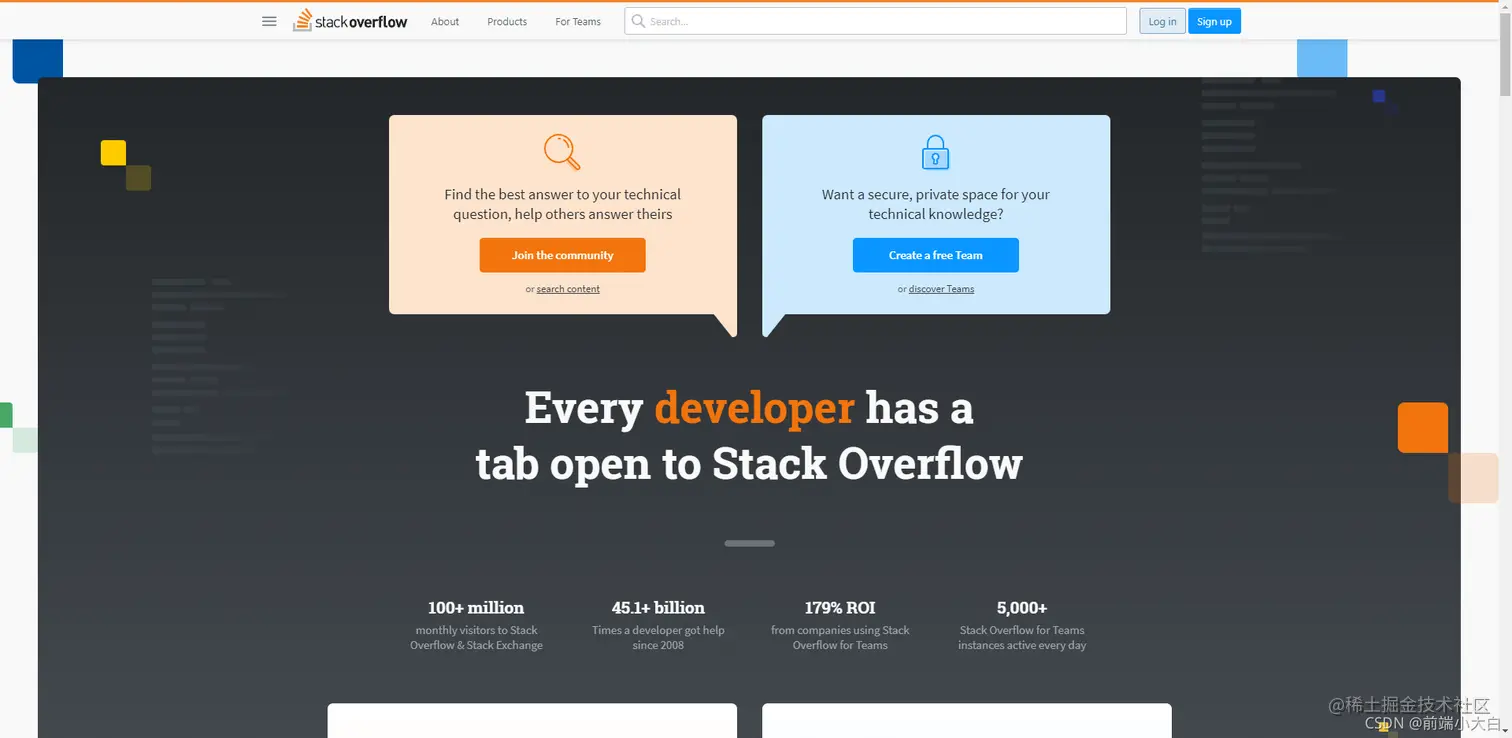Click the orange word 'developer' in headline

[x=754, y=408]
